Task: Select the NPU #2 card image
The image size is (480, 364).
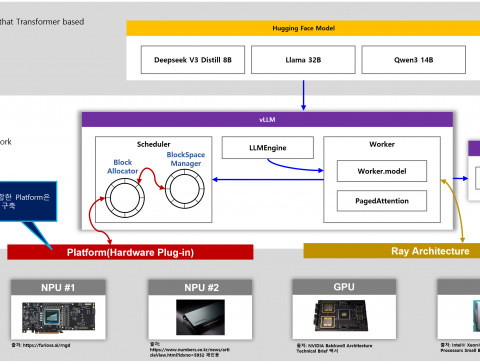Action: [200, 317]
